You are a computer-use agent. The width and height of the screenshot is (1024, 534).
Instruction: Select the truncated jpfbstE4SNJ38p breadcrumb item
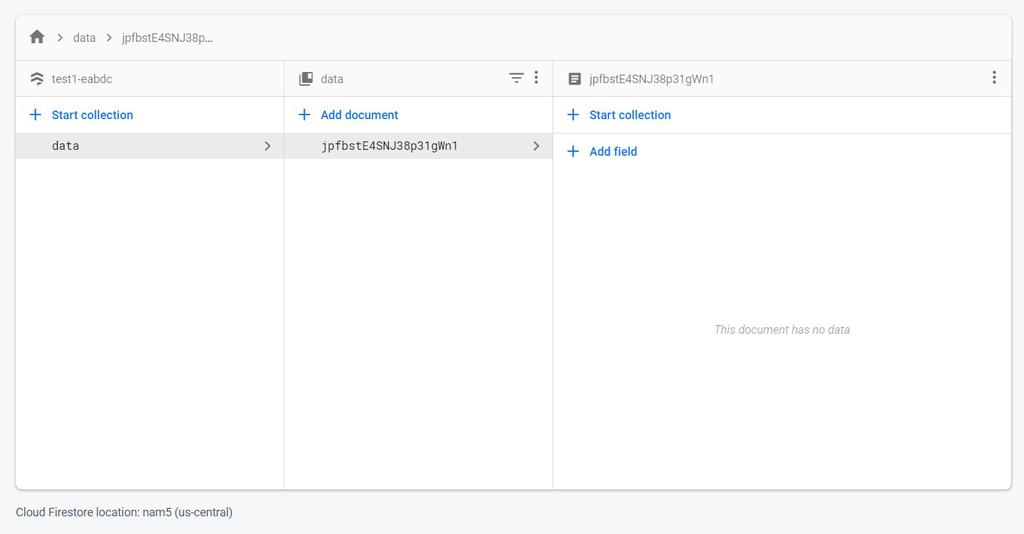[167, 38]
